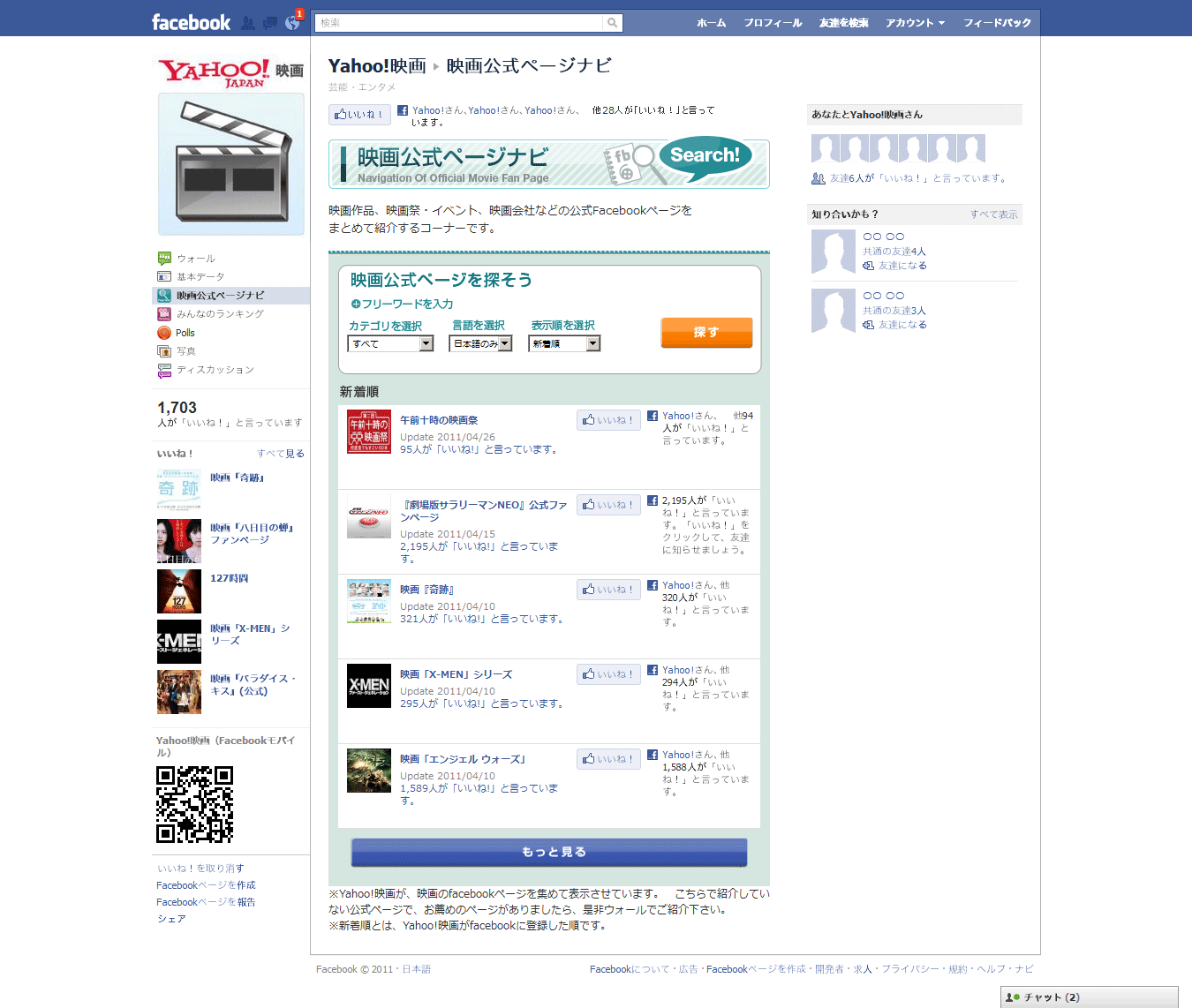
Task: Open 友達を検索 in top navigation
Action: point(844,23)
